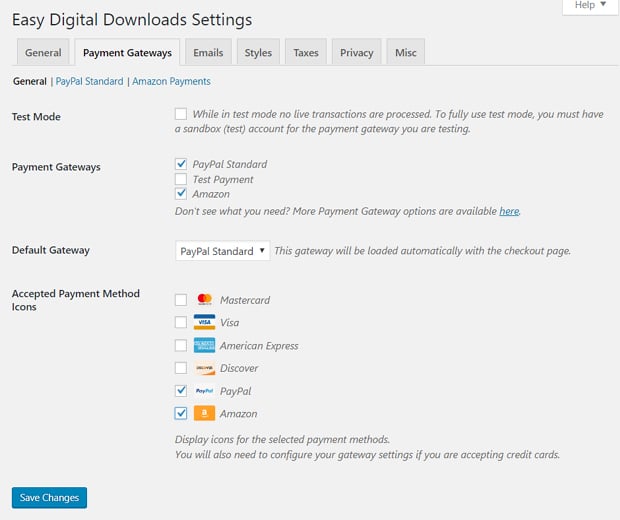Open Amazon Payments sub-section link

(x=171, y=81)
